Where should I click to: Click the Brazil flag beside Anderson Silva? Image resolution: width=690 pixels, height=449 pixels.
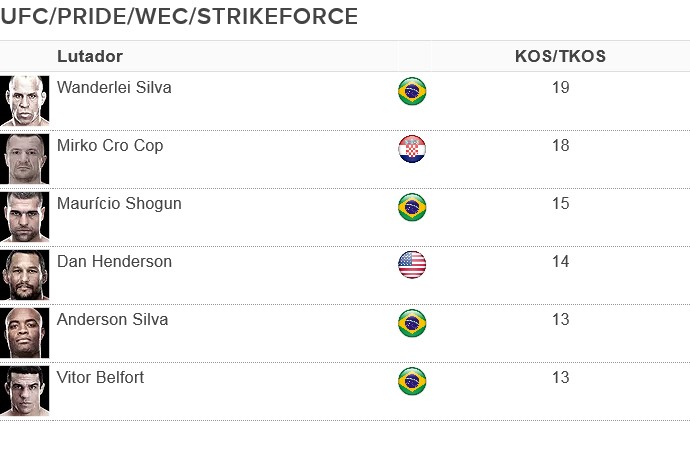click(x=411, y=323)
